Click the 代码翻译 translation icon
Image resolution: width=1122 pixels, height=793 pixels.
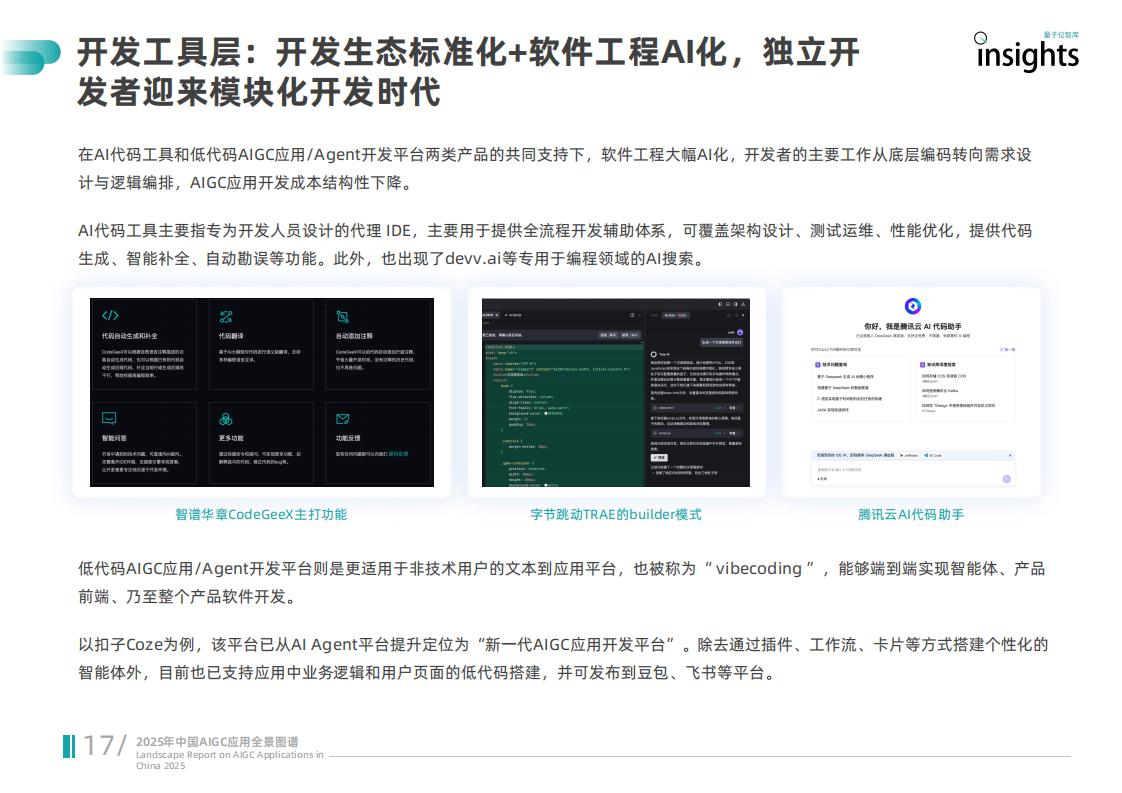(x=226, y=316)
